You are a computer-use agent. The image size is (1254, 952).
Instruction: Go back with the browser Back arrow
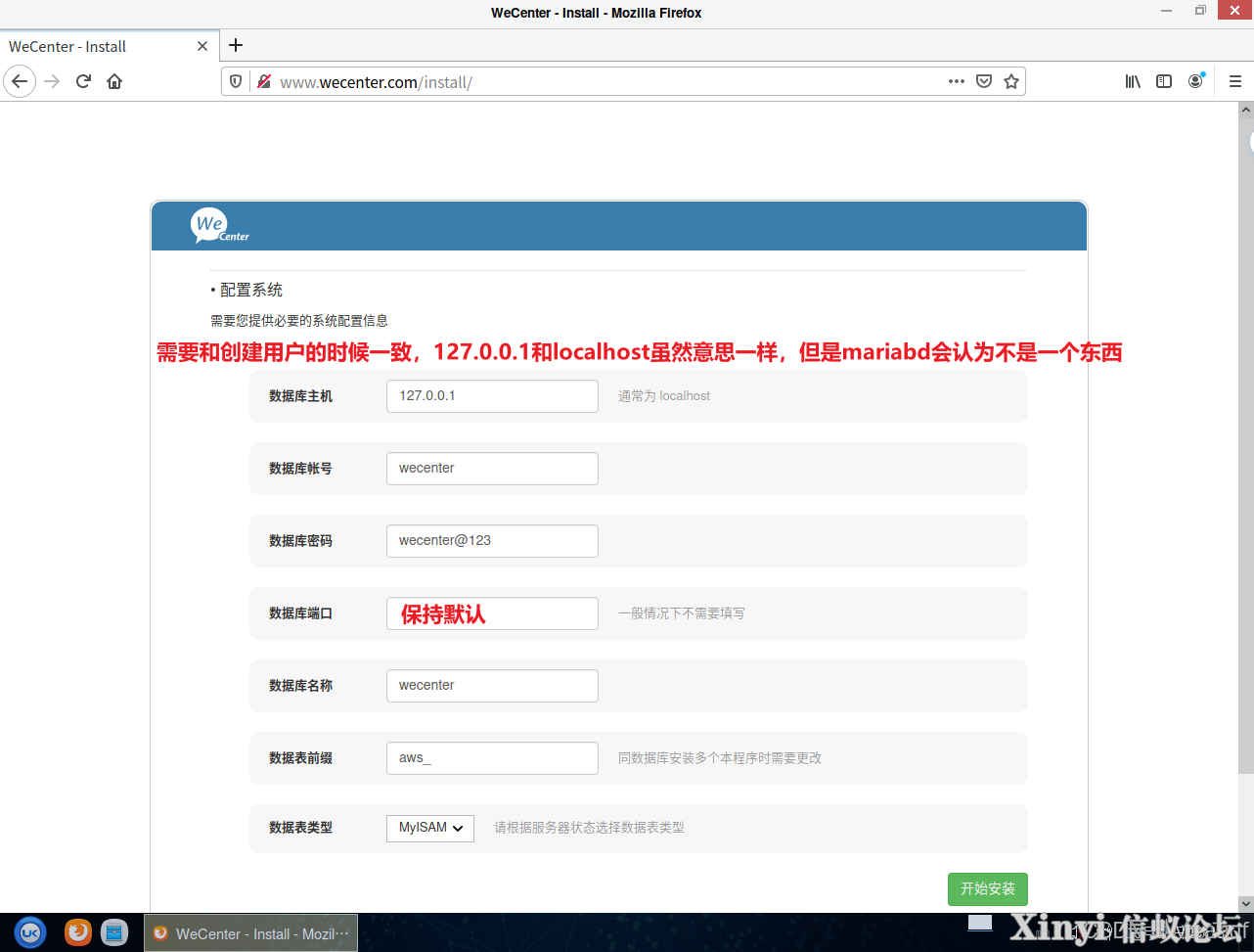click(x=20, y=81)
